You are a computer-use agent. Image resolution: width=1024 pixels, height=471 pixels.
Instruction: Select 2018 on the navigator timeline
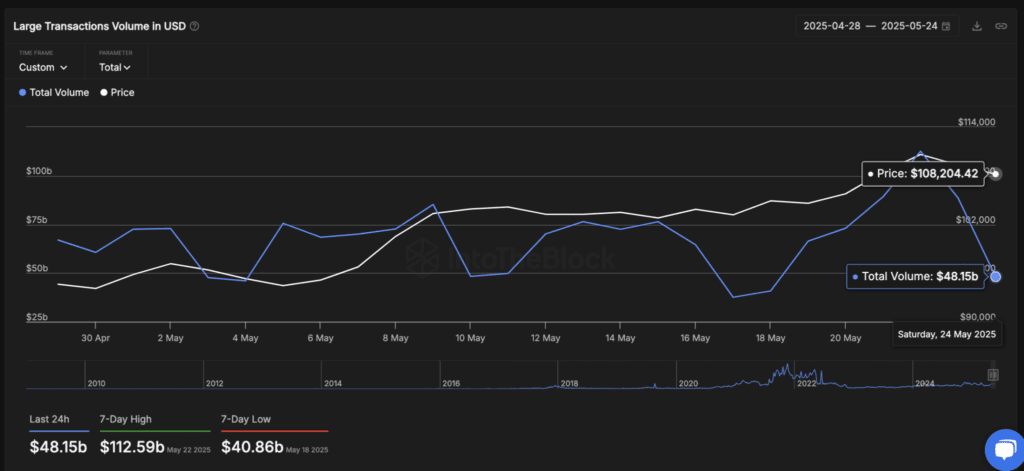569,384
